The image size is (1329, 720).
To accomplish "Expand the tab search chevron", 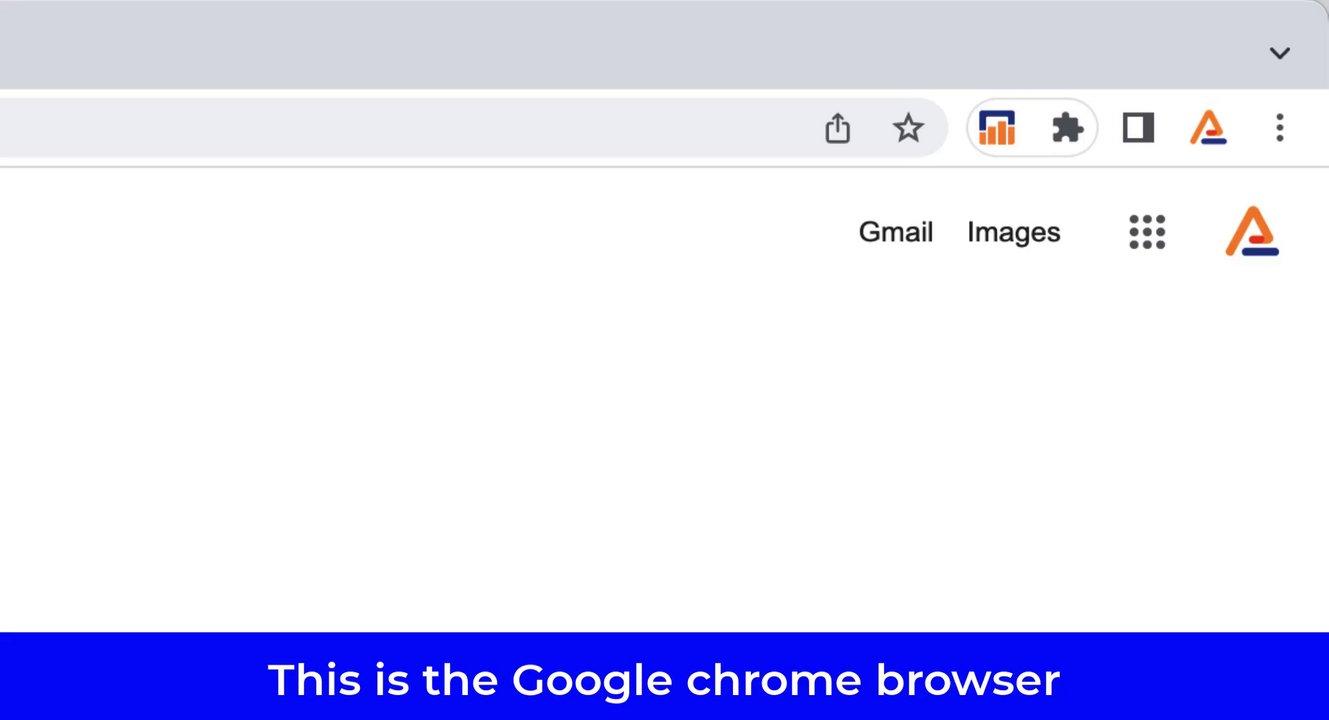I will [x=1280, y=53].
